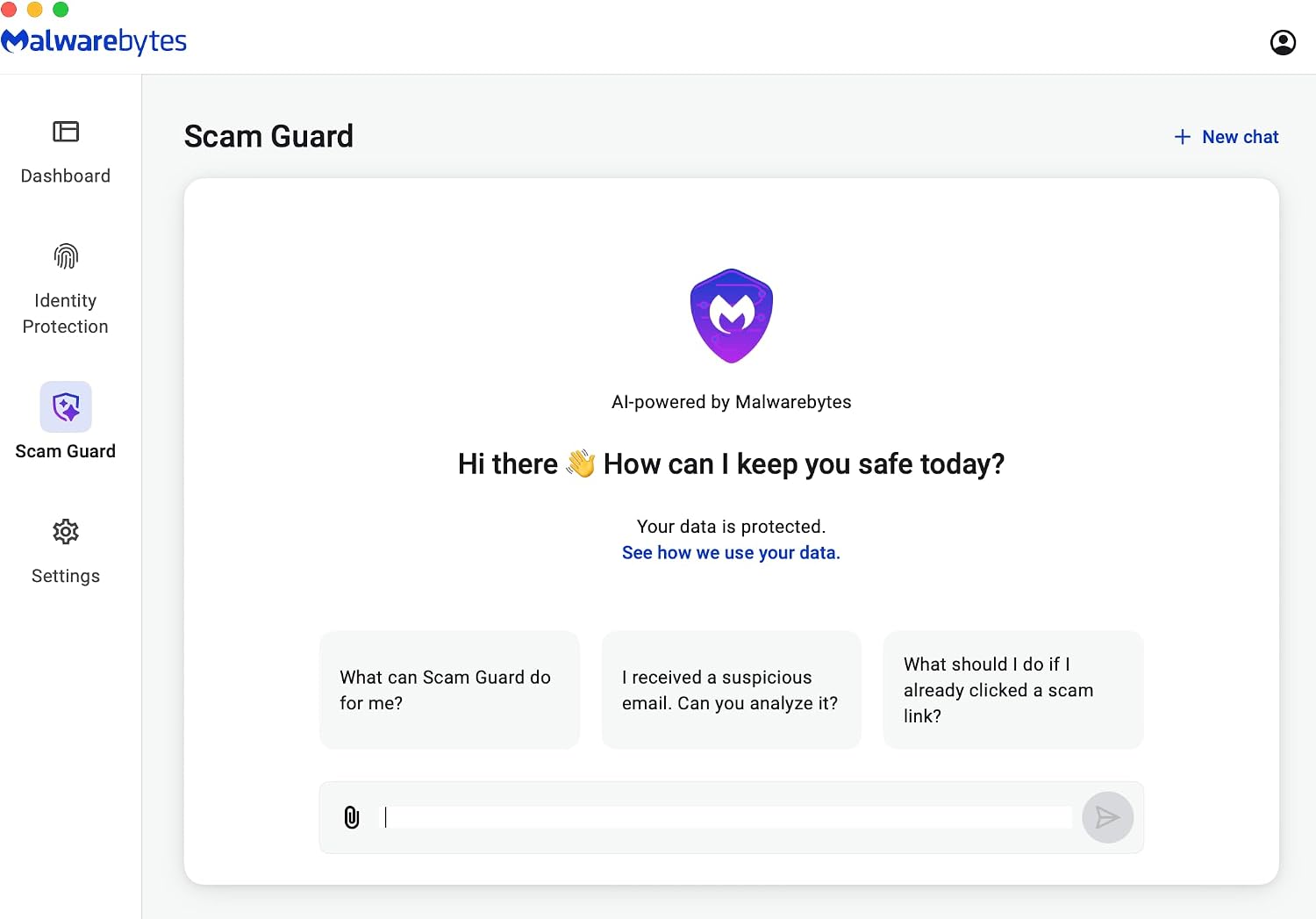Open 'See how we use your data' link
This screenshot has height=919, width=1316.
(731, 553)
